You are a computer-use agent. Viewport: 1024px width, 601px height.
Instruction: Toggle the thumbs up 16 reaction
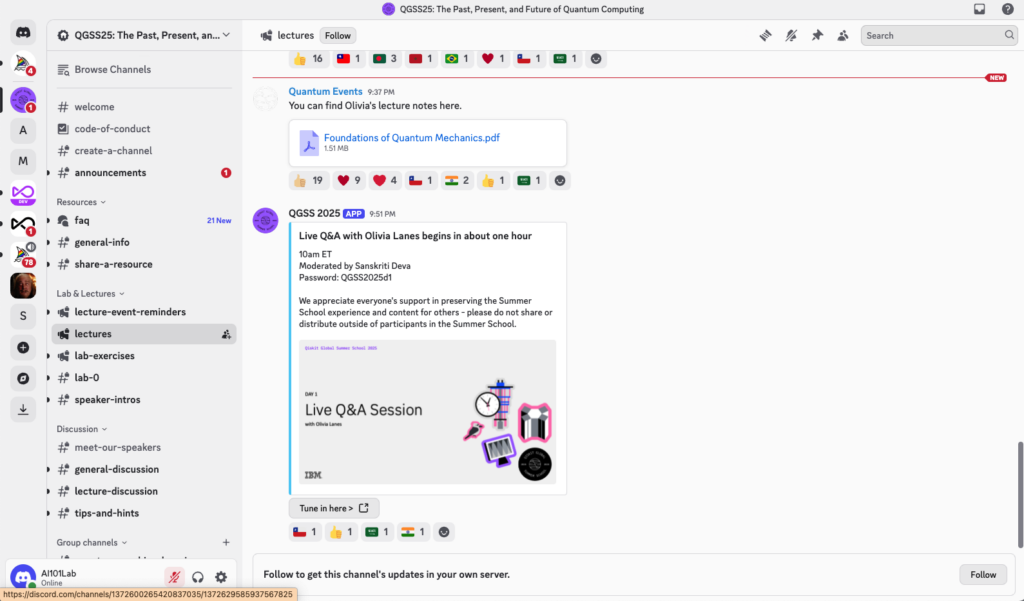[308, 58]
